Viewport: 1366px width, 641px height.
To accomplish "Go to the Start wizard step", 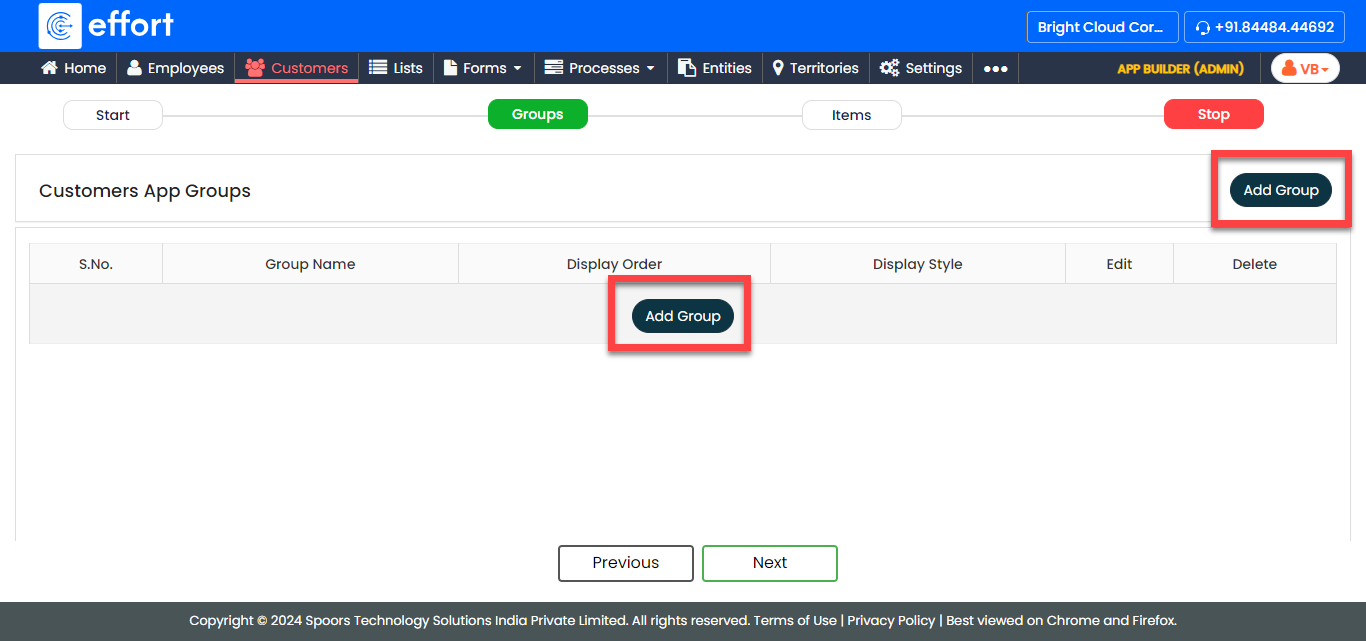I will coord(112,115).
